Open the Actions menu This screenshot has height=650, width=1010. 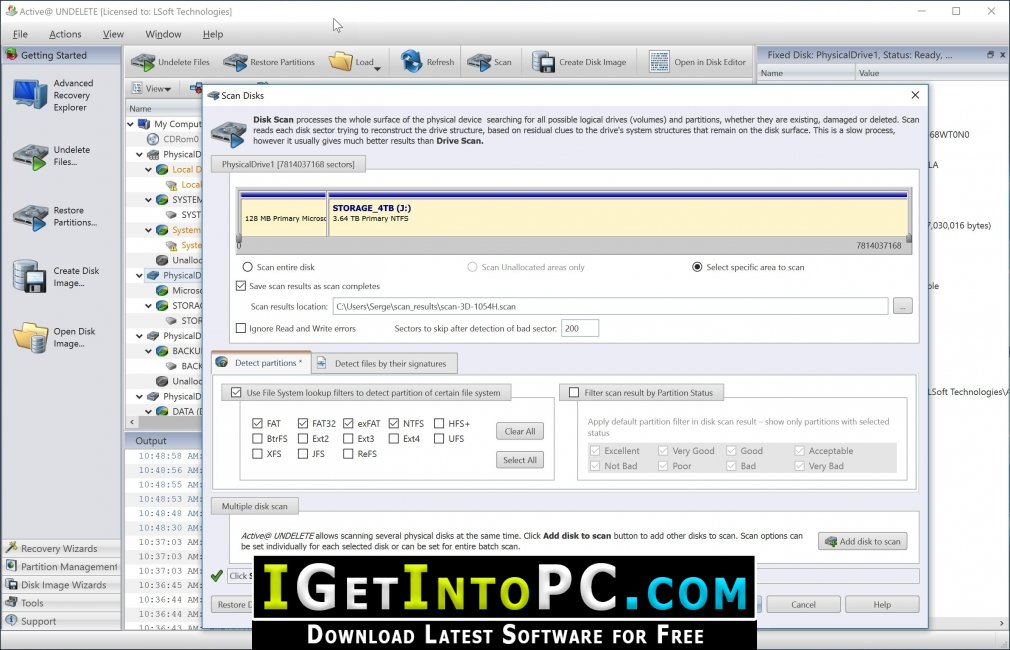point(65,34)
